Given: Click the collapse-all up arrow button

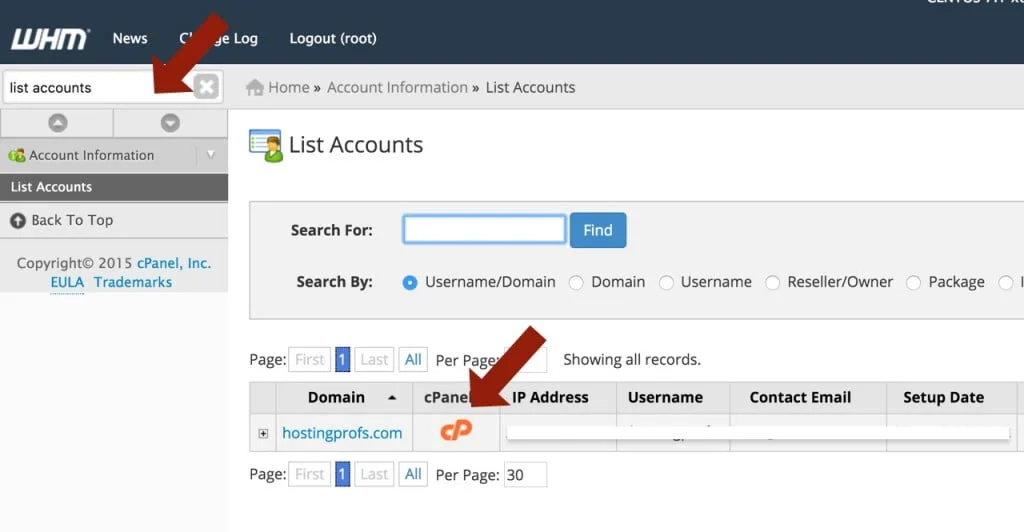Looking at the screenshot, I should coord(57,123).
